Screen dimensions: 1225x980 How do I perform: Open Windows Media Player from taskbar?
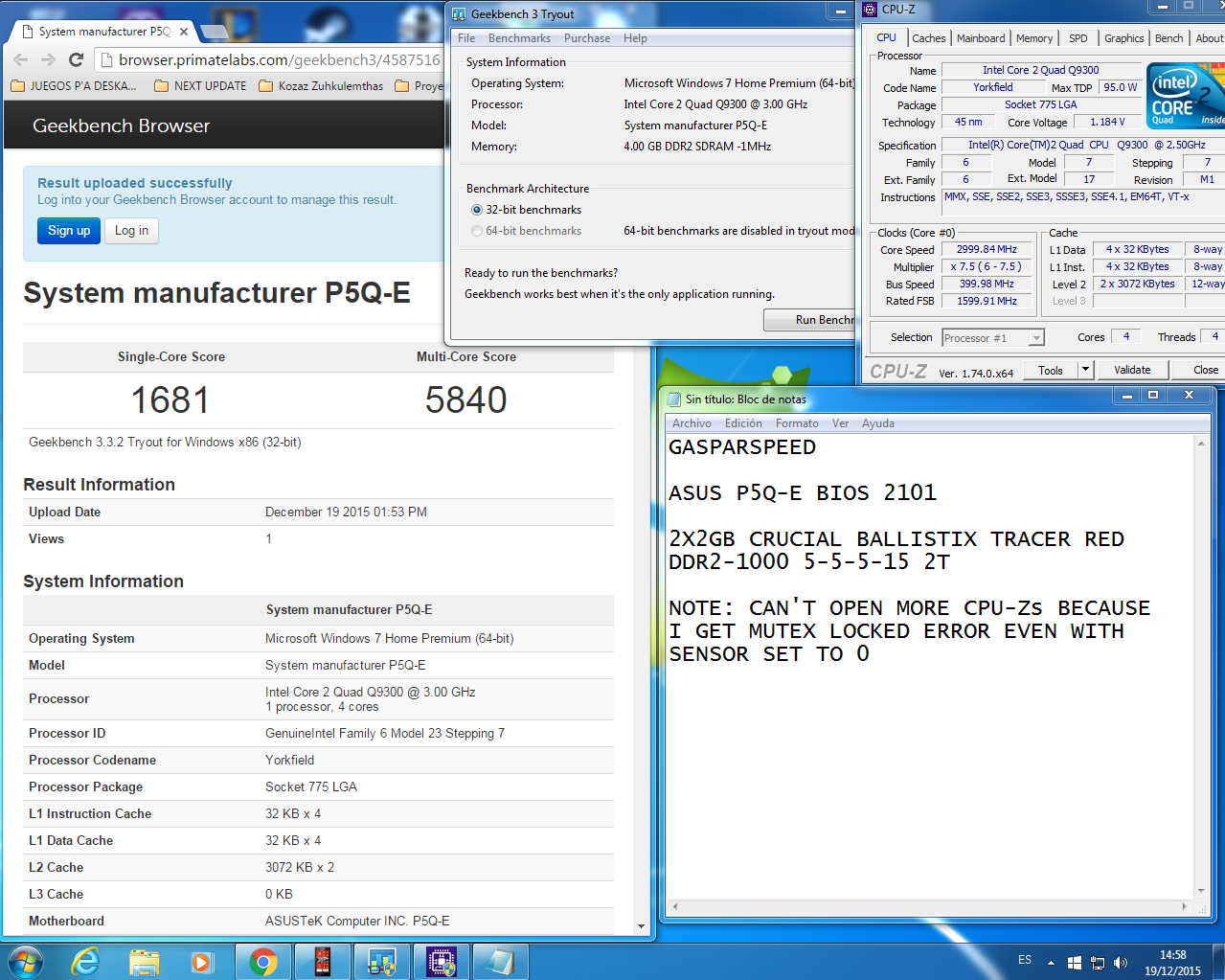coord(201,961)
